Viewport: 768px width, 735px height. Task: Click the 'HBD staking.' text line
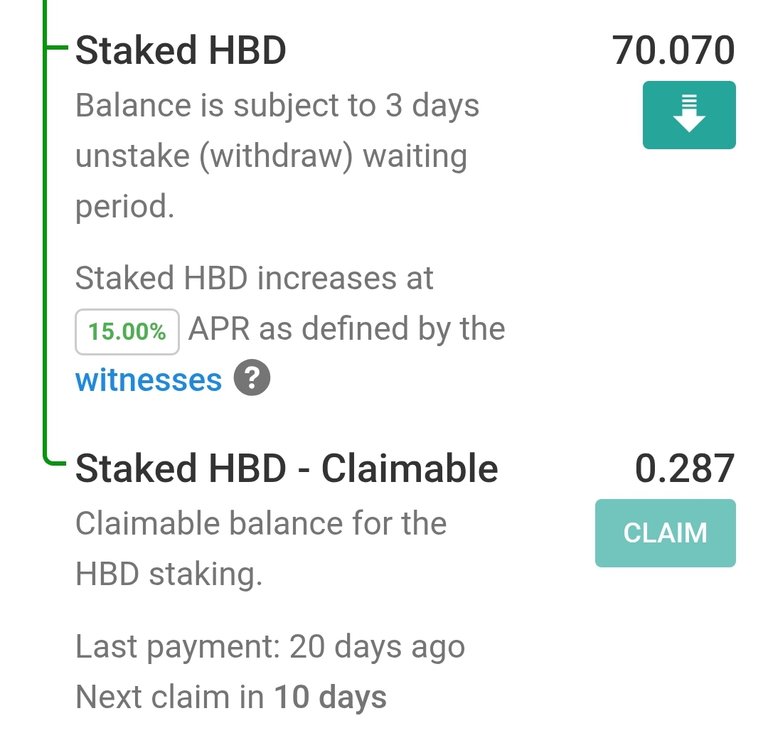169,574
